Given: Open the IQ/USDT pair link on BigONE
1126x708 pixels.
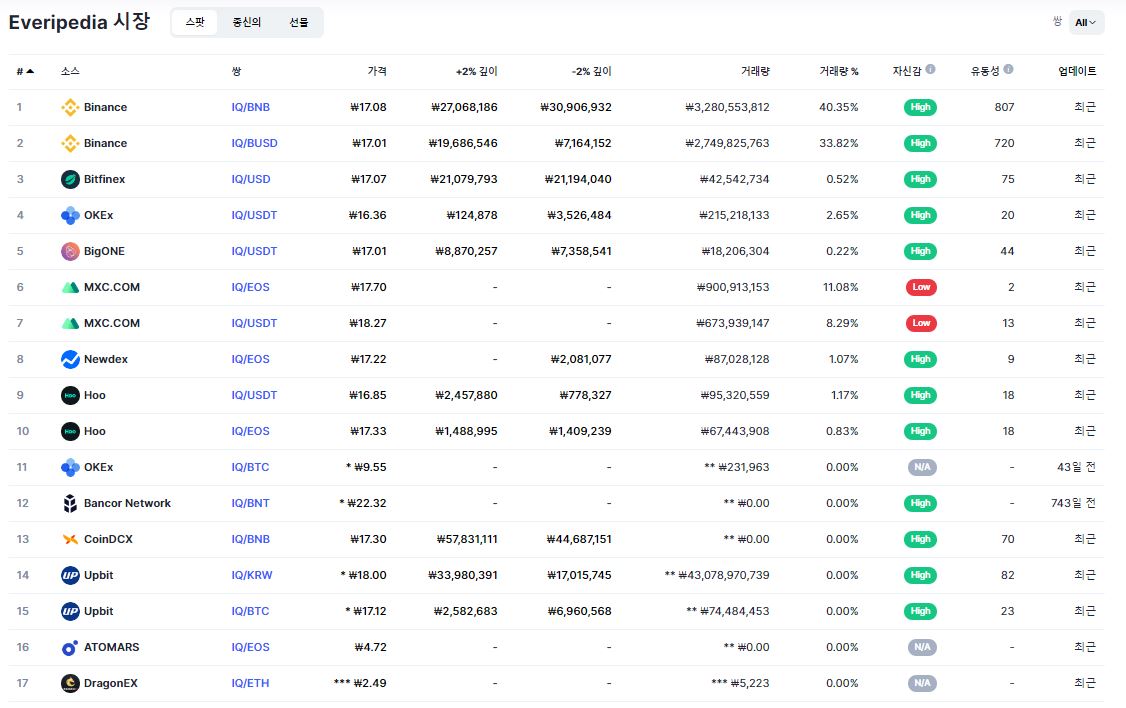Looking at the screenshot, I should click(254, 251).
